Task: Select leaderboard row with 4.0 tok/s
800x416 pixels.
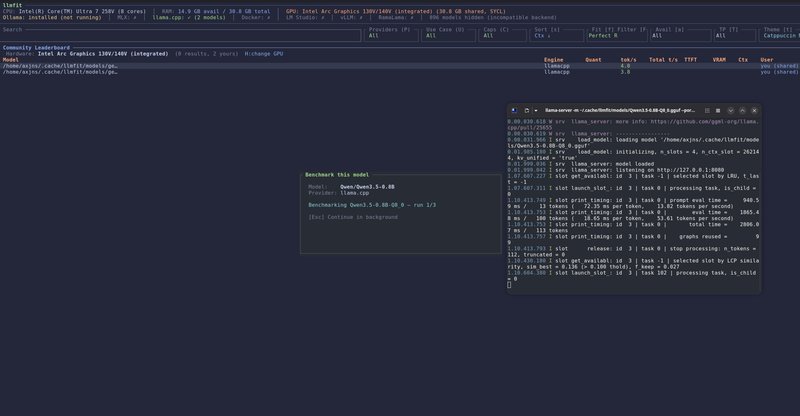Action: click(400, 66)
